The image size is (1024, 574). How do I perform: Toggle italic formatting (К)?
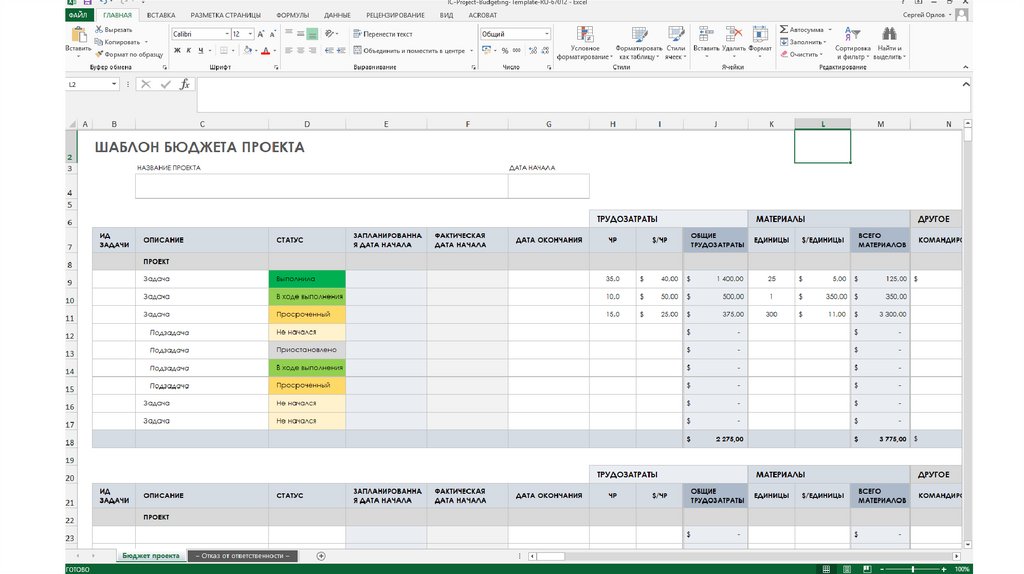click(188, 50)
